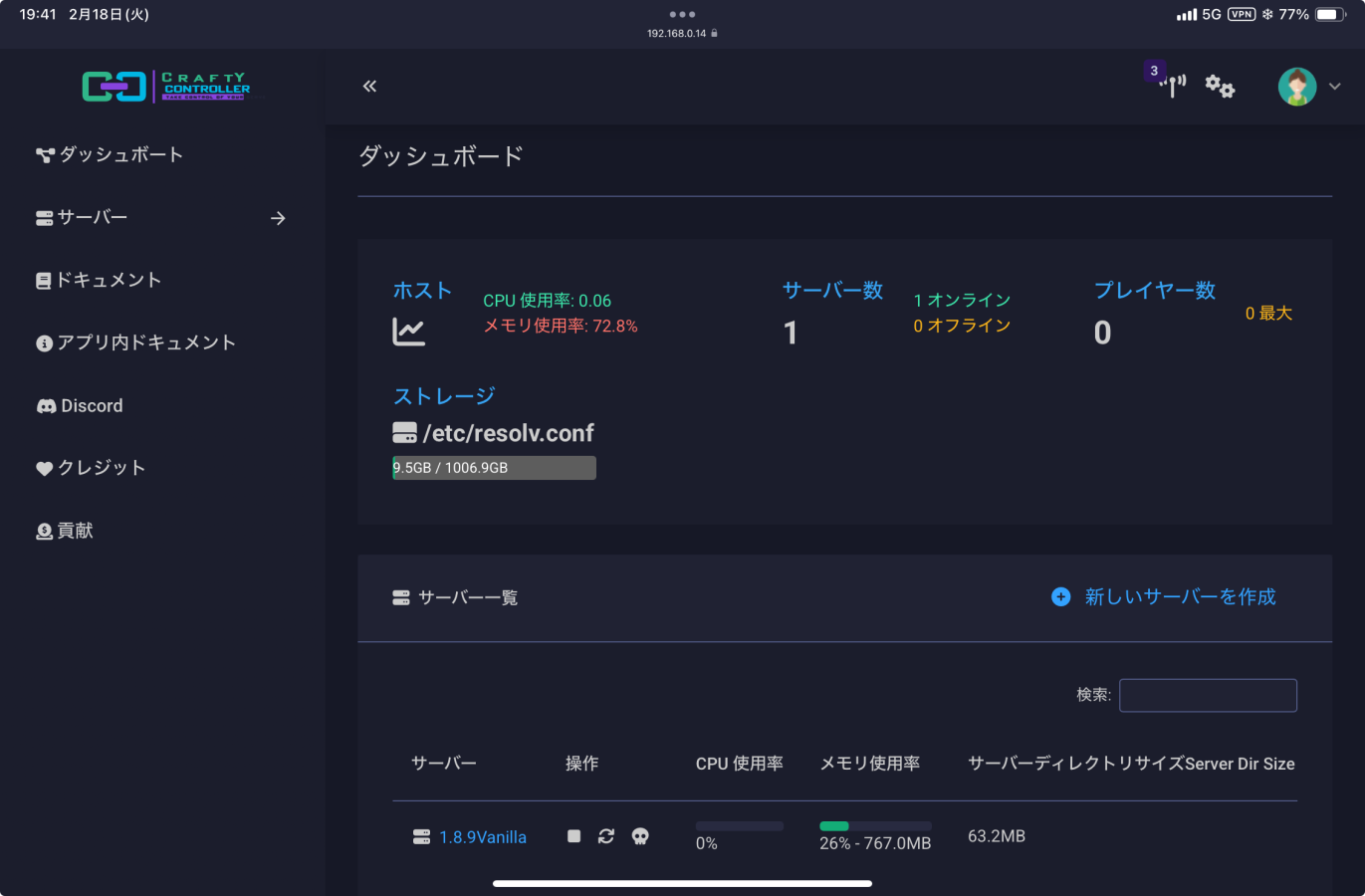Collapse the sidebar with double chevron
Image resolution: width=1365 pixels, height=896 pixels.
369,87
